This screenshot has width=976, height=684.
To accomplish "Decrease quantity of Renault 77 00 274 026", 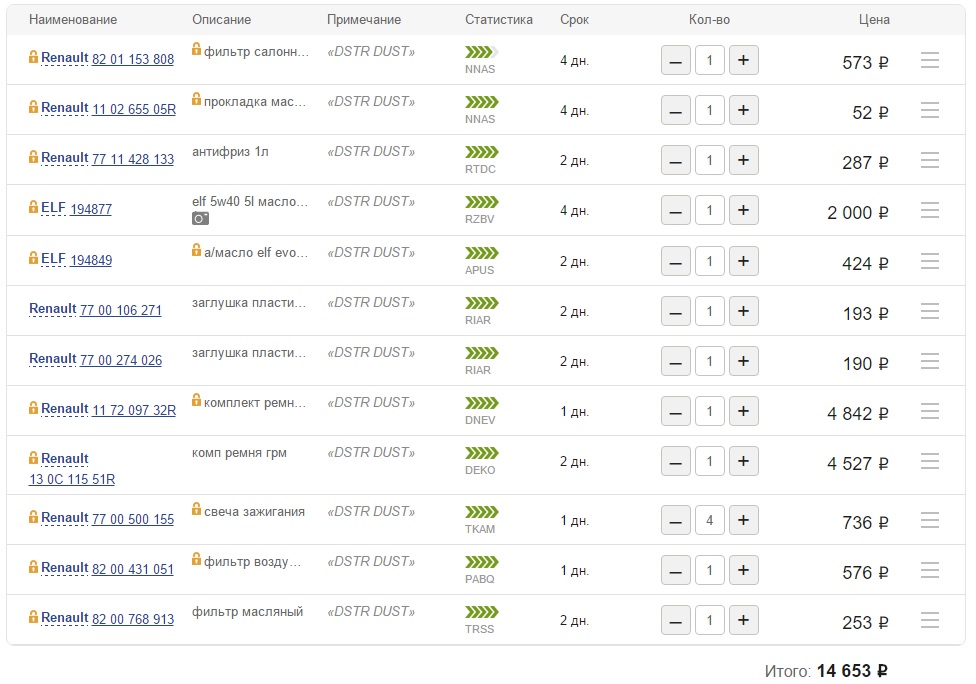I will [x=675, y=361].
